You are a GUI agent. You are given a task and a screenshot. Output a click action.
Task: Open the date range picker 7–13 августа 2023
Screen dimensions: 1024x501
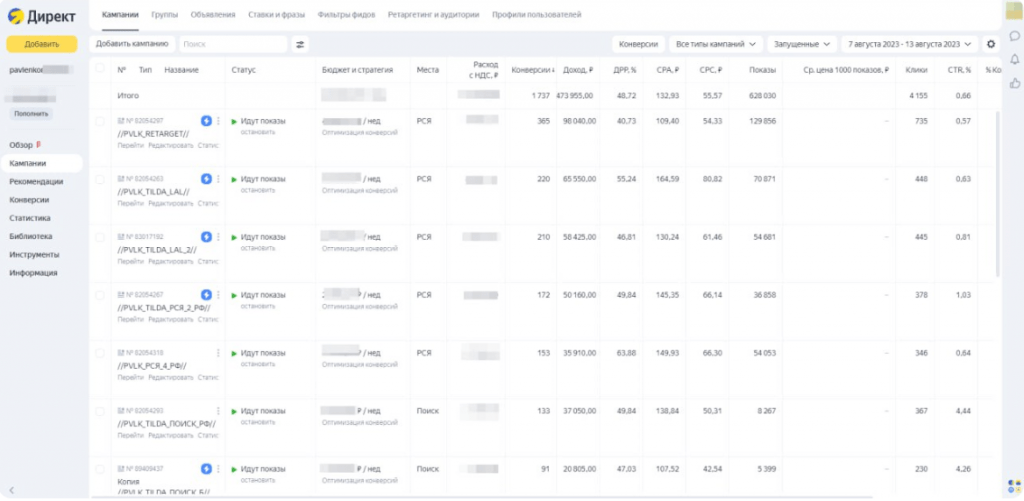pos(909,44)
